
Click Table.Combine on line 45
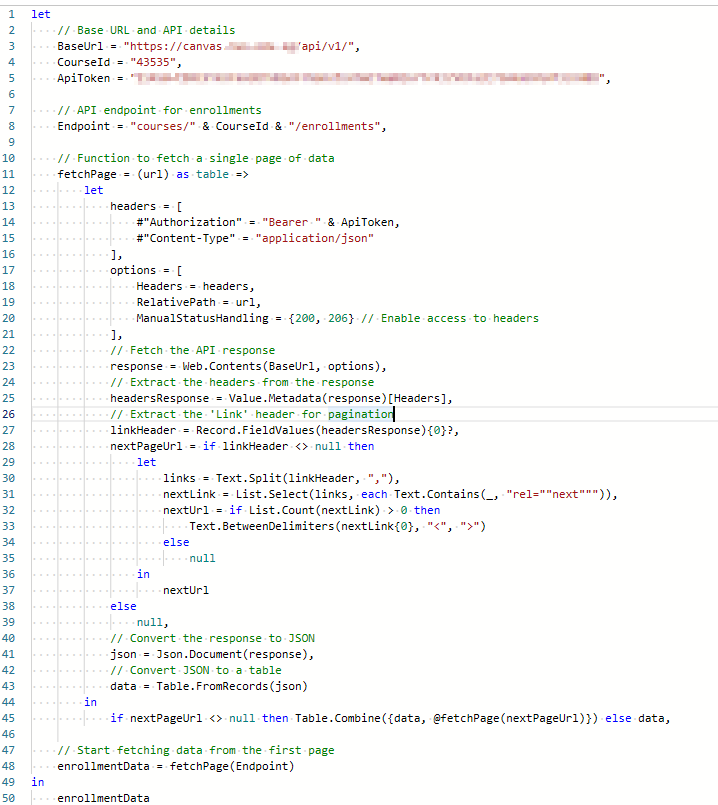click(338, 718)
